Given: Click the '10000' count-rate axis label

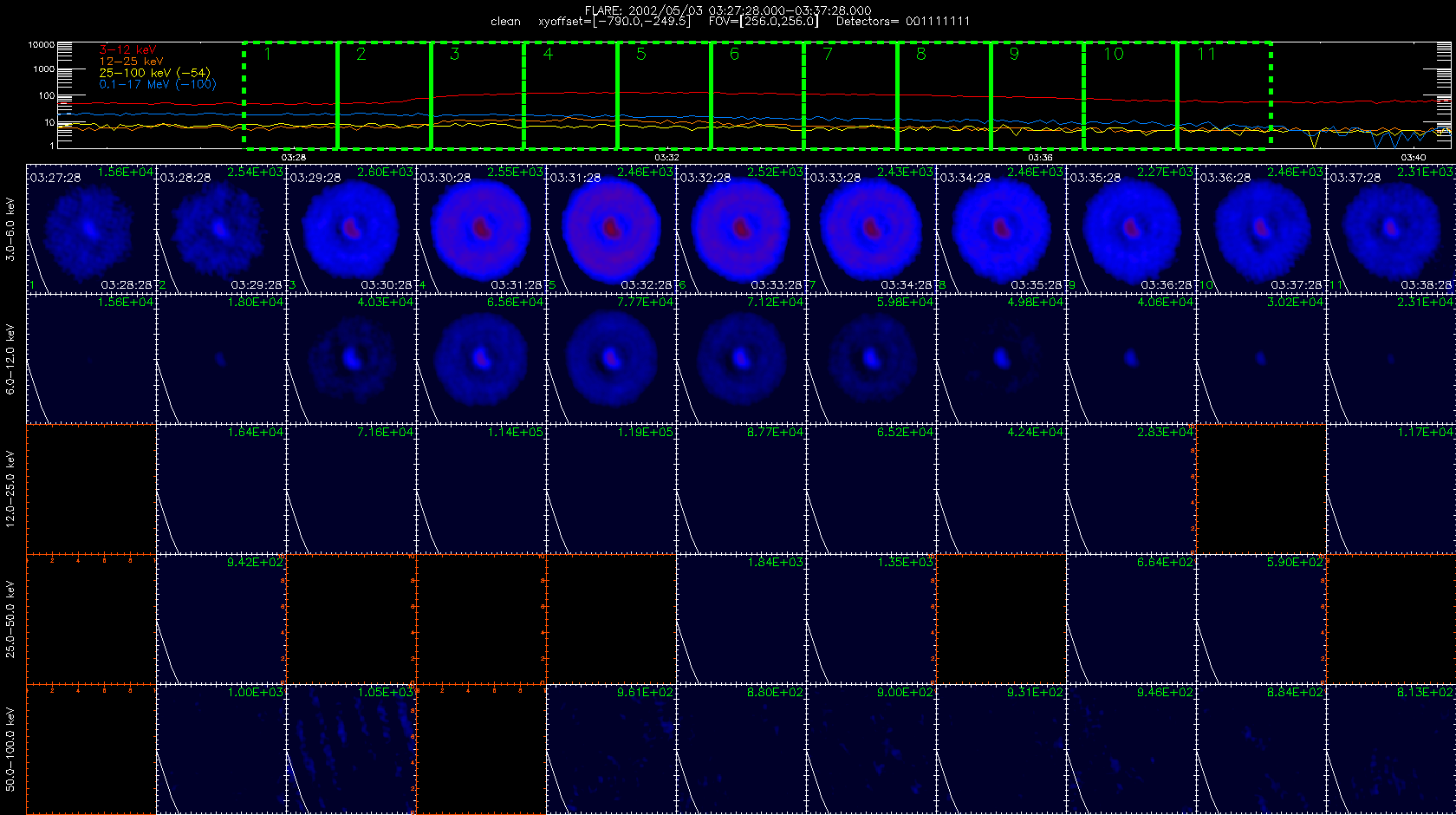Looking at the screenshot, I should 42,44.
